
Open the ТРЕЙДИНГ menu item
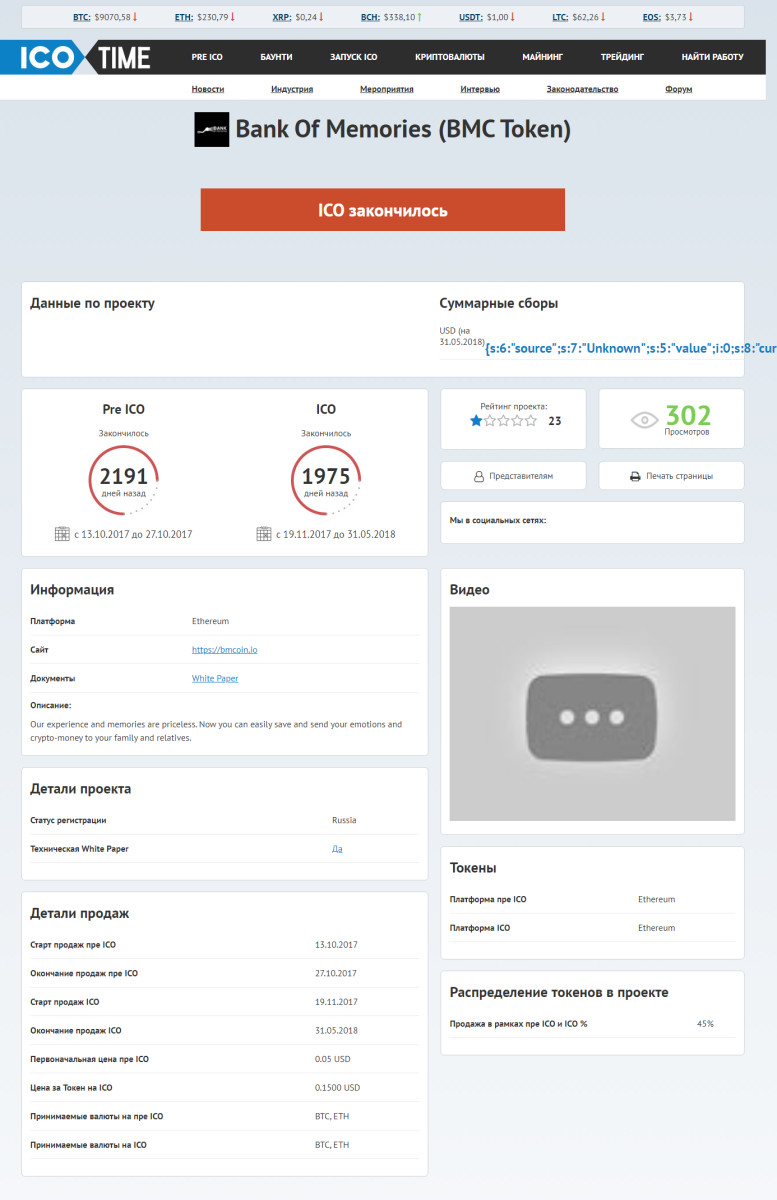pyautogui.click(x=622, y=58)
